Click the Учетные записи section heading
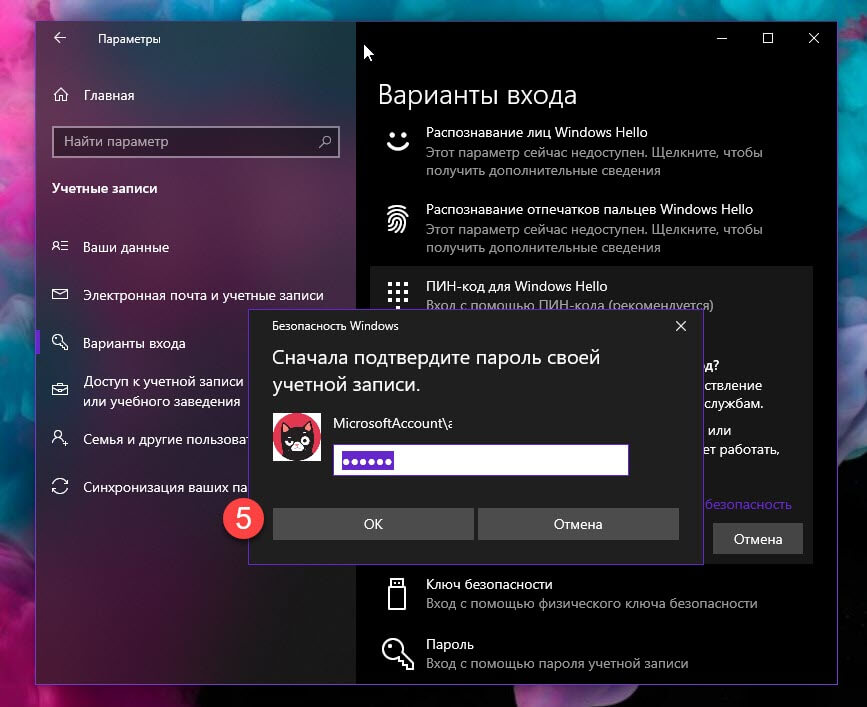This screenshot has height=707, width=867. coord(105,188)
